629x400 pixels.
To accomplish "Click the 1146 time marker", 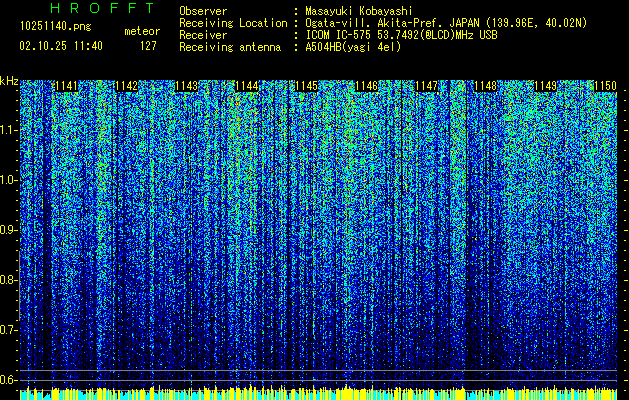I will [x=366, y=86].
